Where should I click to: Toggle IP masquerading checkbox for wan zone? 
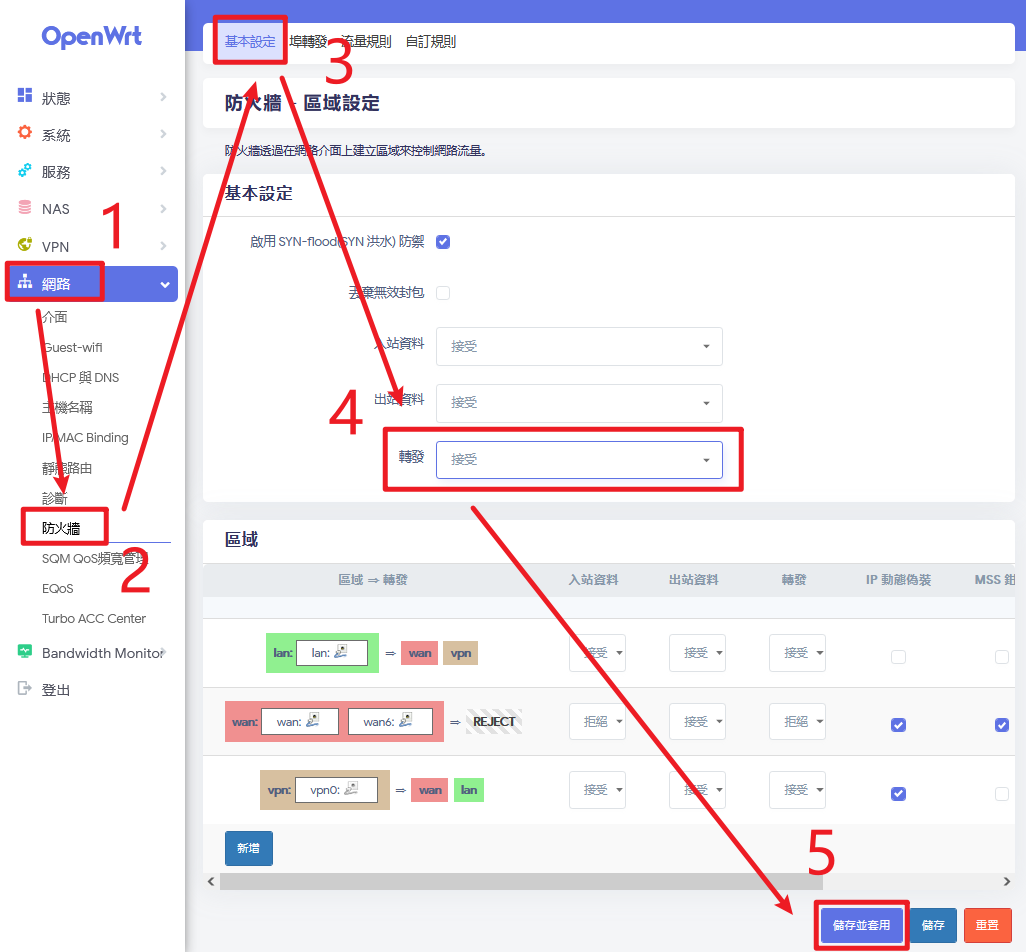pos(898,725)
